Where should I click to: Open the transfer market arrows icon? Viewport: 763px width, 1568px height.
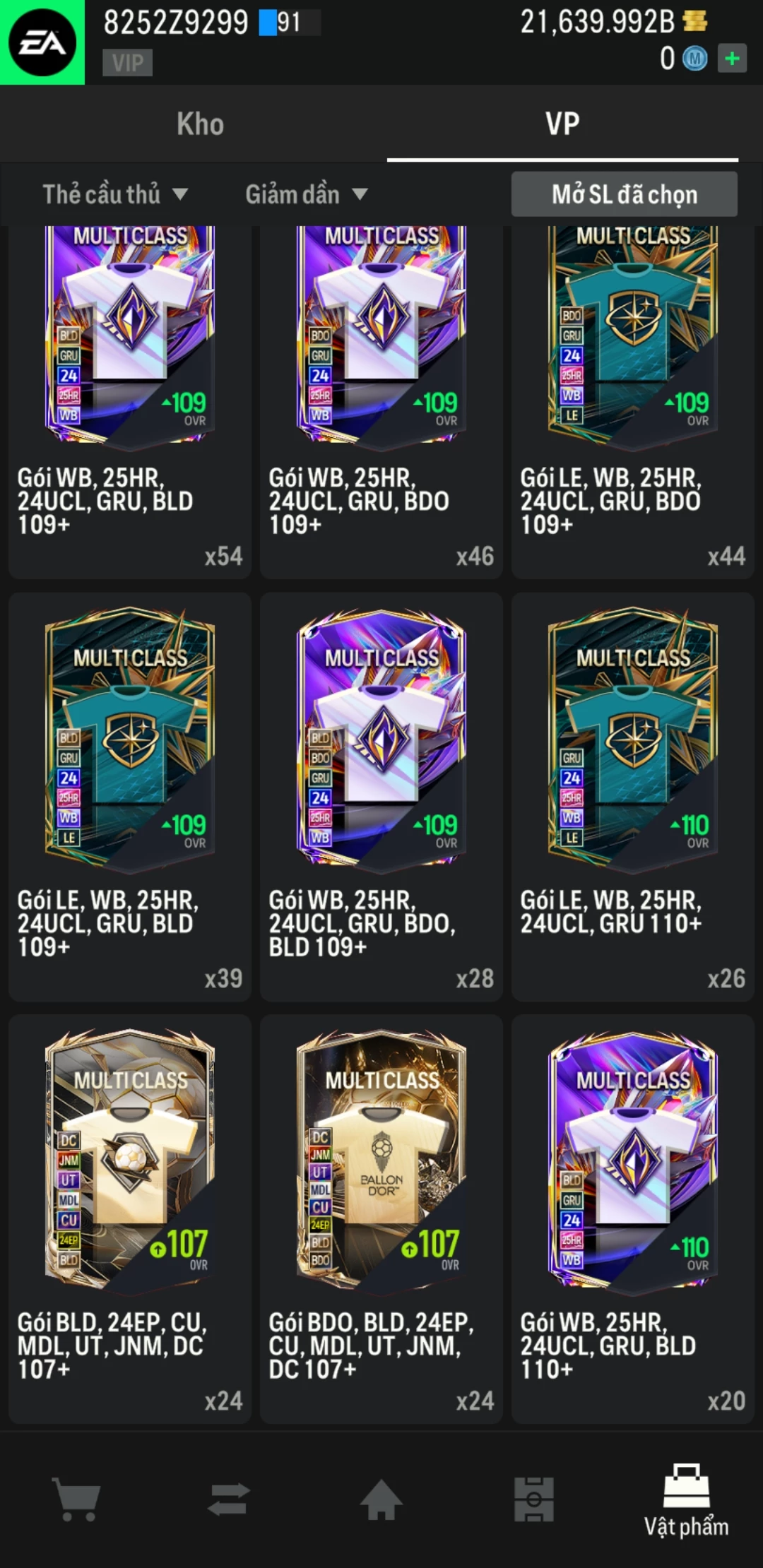[x=229, y=1499]
